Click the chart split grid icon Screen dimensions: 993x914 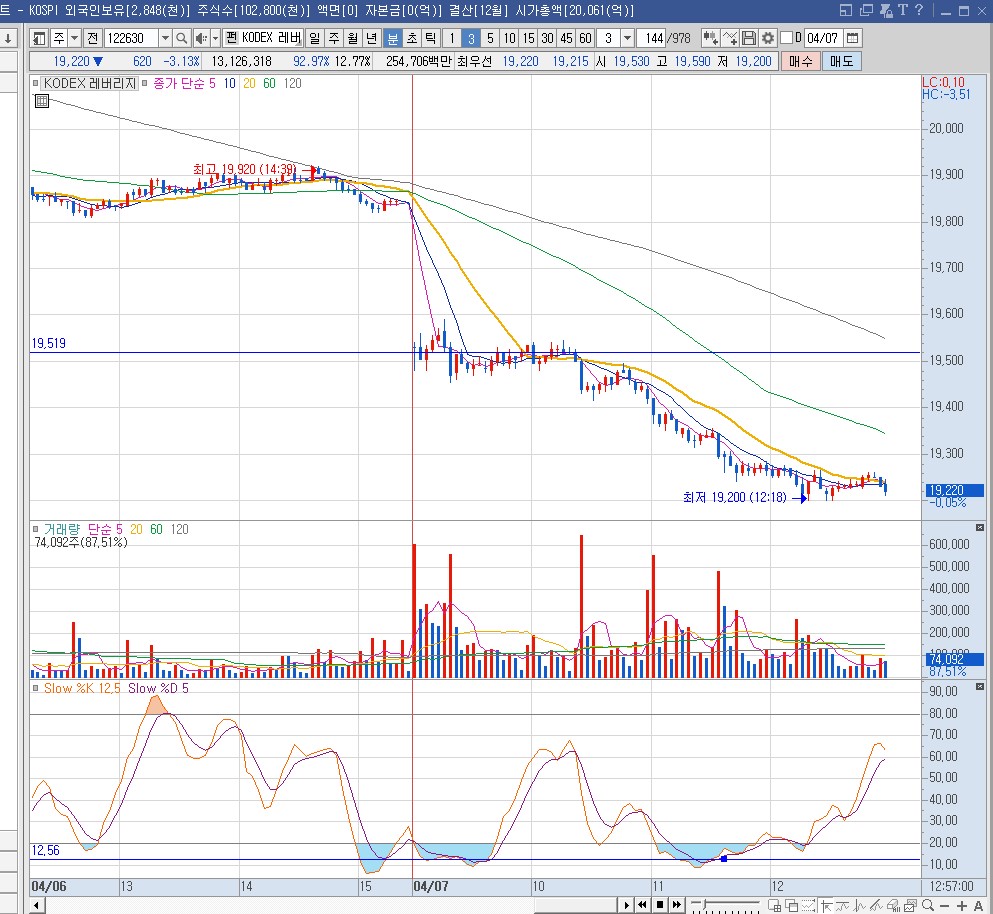(775, 906)
